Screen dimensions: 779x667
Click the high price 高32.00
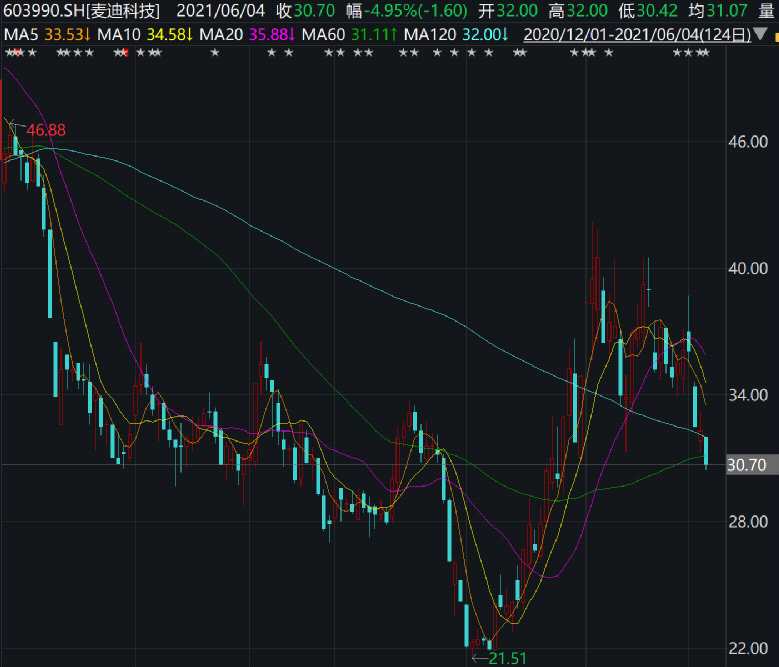pyautogui.click(x=578, y=10)
